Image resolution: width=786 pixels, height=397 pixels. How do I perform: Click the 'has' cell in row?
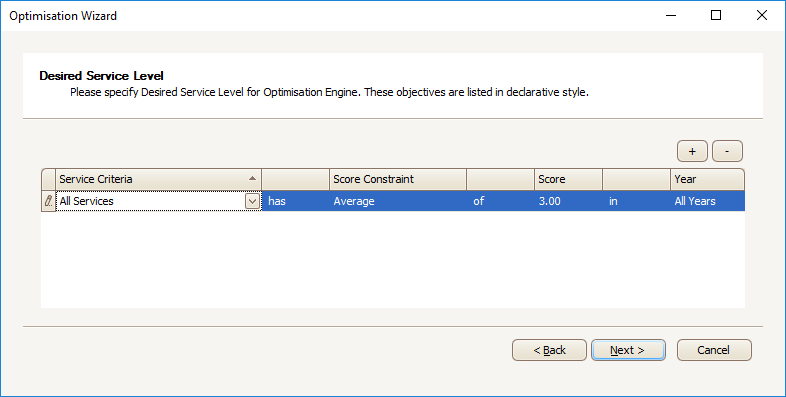(295, 201)
